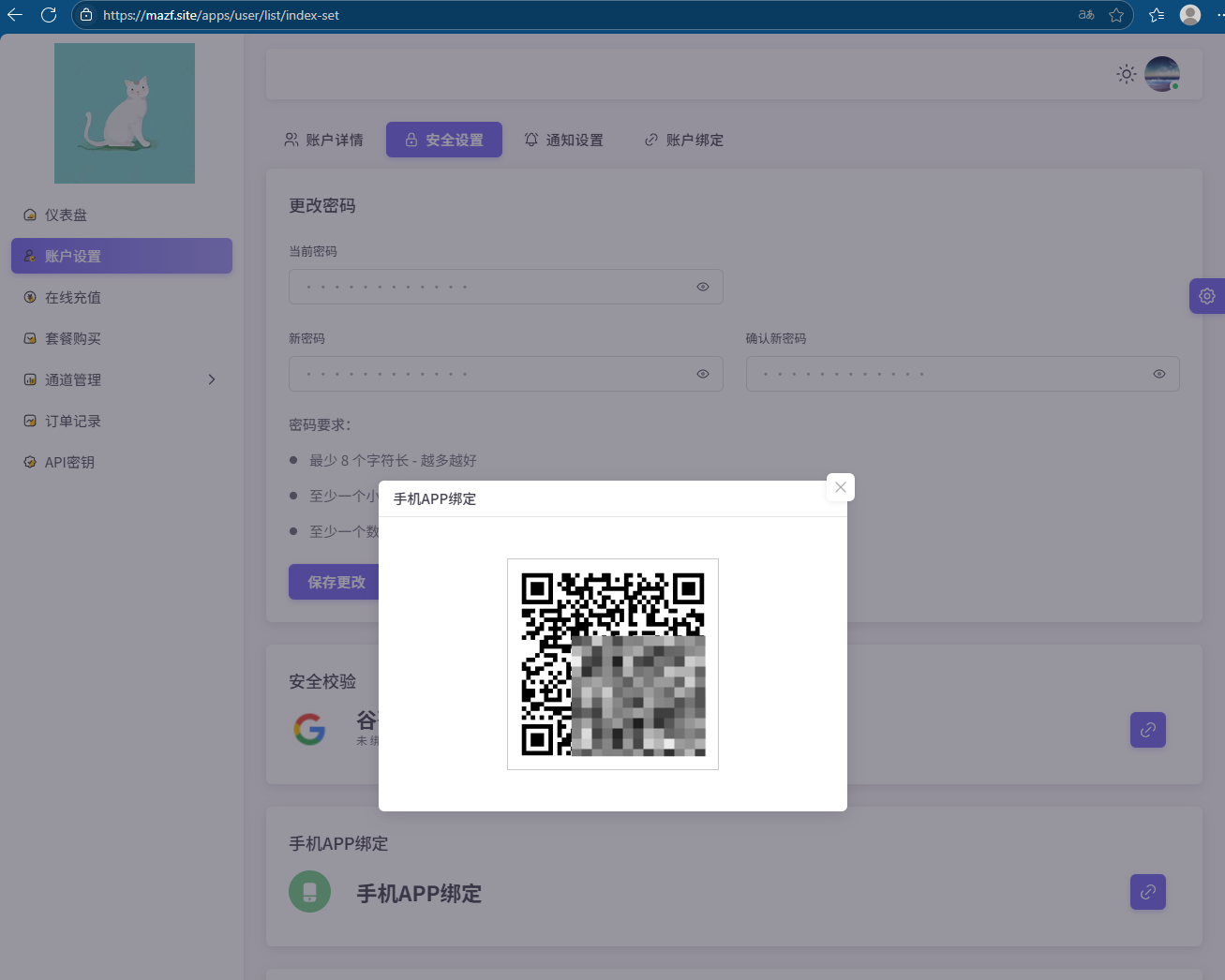1225x980 pixels.
Task: Click the API密钥 key icon
Action: (30, 462)
